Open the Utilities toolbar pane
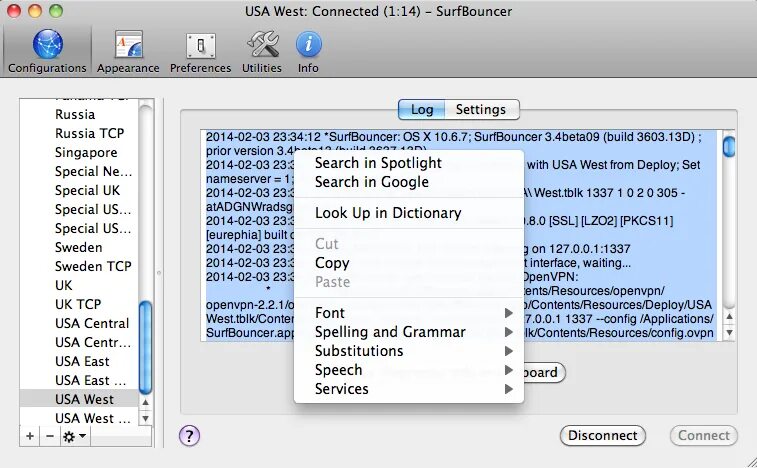Viewport: 757px width, 468px height. [x=262, y=51]
